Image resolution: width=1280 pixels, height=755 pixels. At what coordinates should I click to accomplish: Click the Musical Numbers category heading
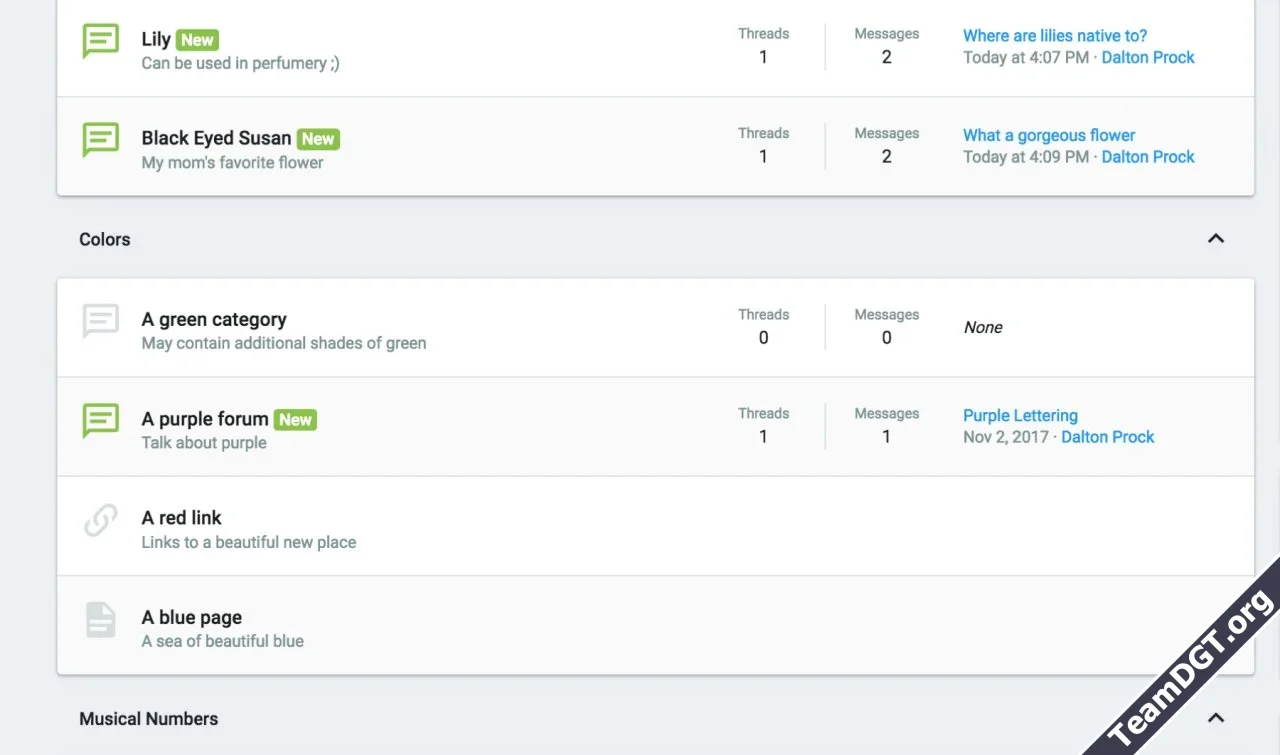149,719
